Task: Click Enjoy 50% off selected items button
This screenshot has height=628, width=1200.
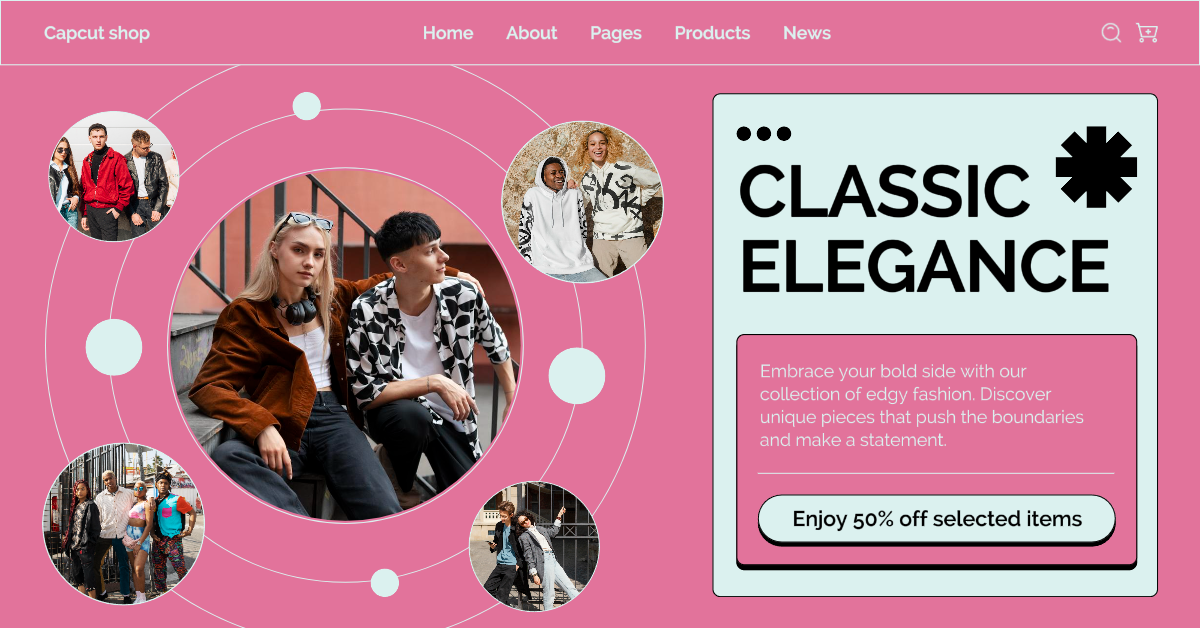Action: (x=937, y=520)
